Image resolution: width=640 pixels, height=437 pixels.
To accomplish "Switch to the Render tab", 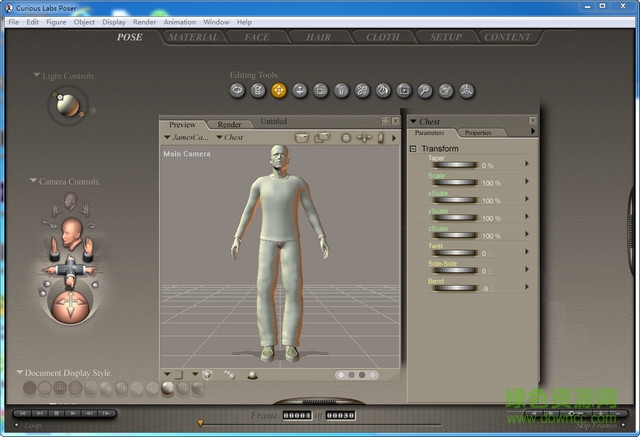I will coord(229,124).
